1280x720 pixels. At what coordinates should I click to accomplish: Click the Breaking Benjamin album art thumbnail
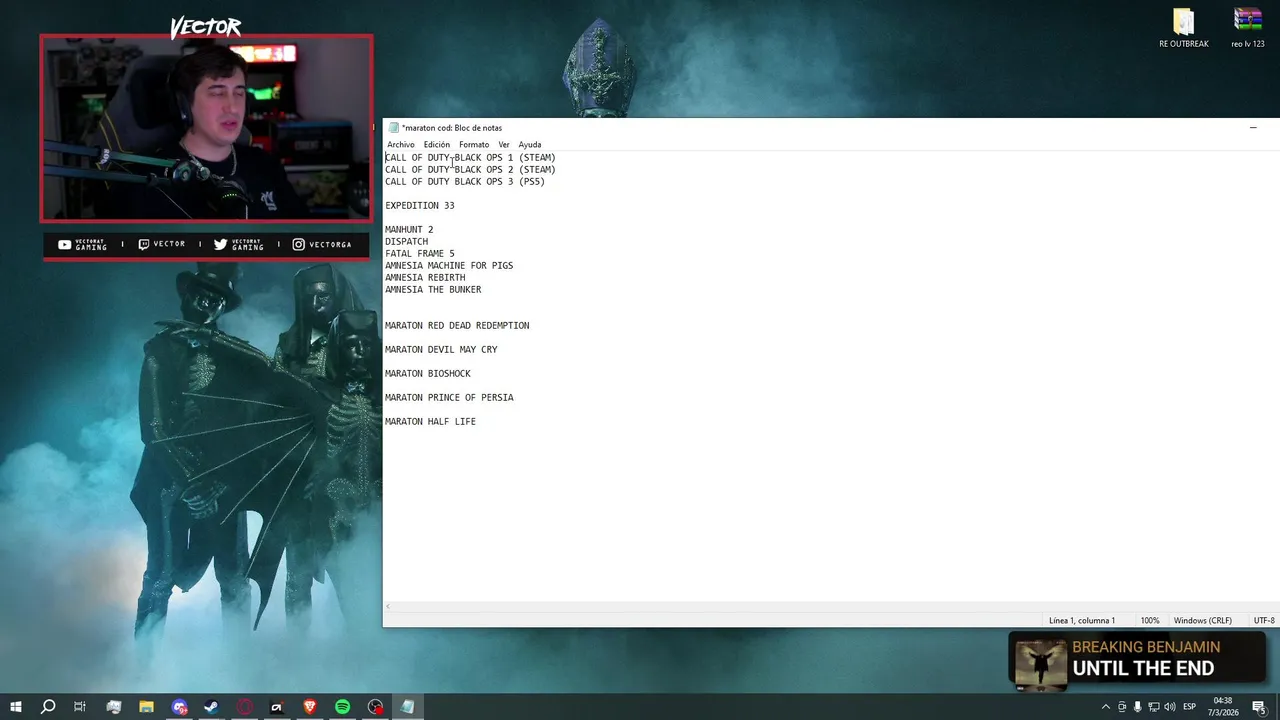coord(1040,663)
